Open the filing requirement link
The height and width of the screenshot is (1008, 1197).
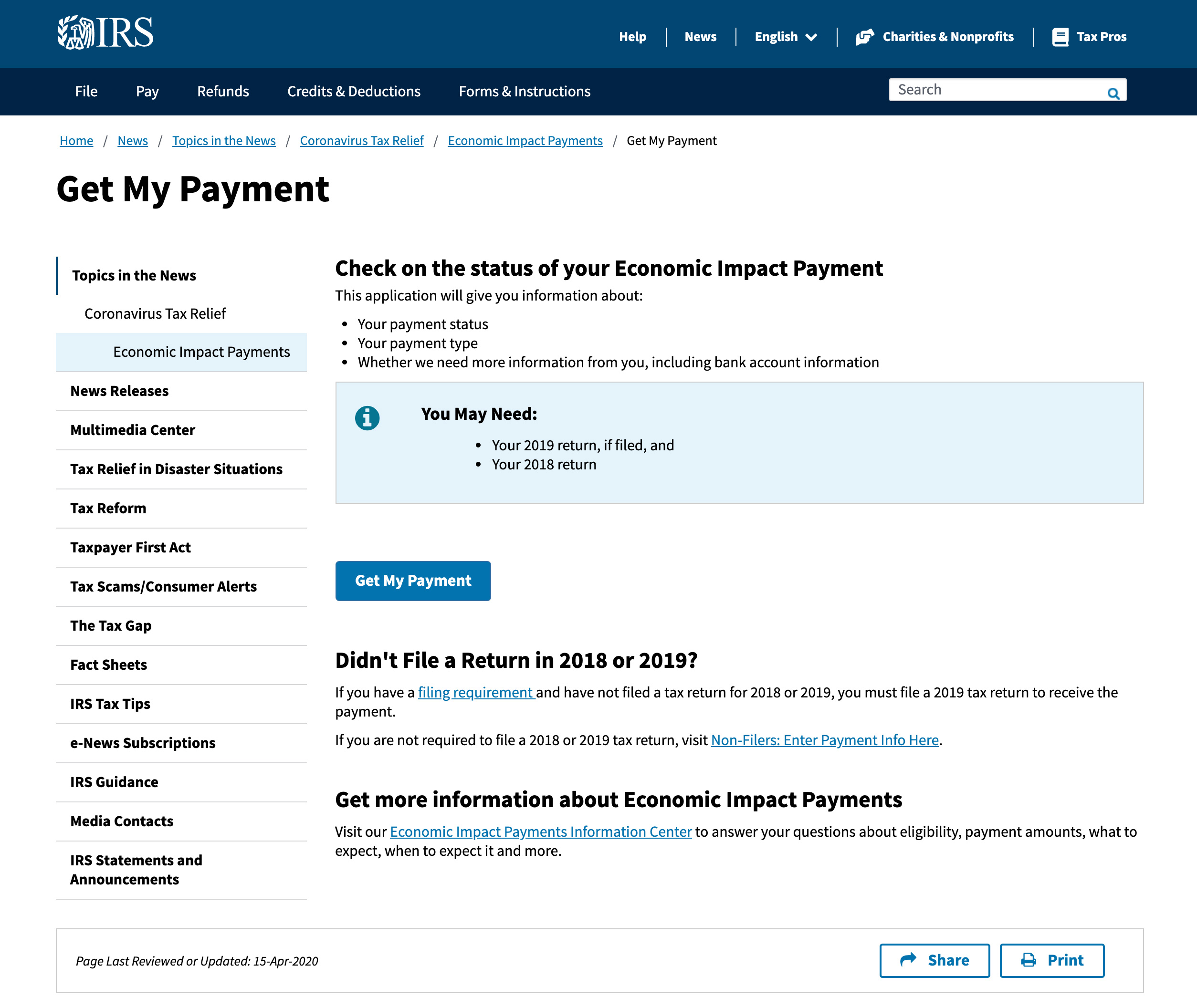pyautogui.click(x=476, y=693)
